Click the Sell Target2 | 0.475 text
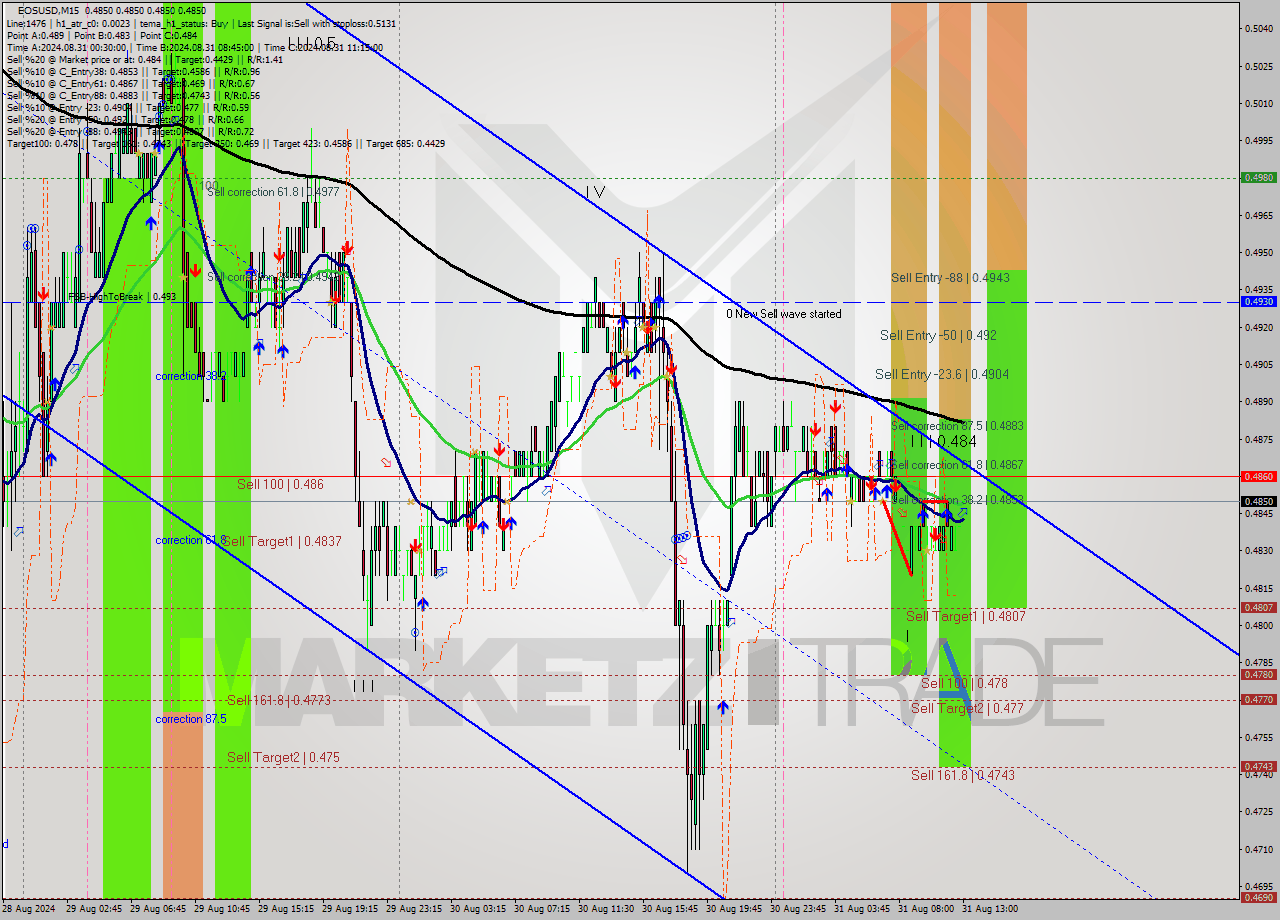The image size is (1280, 920). coord(281,757)
